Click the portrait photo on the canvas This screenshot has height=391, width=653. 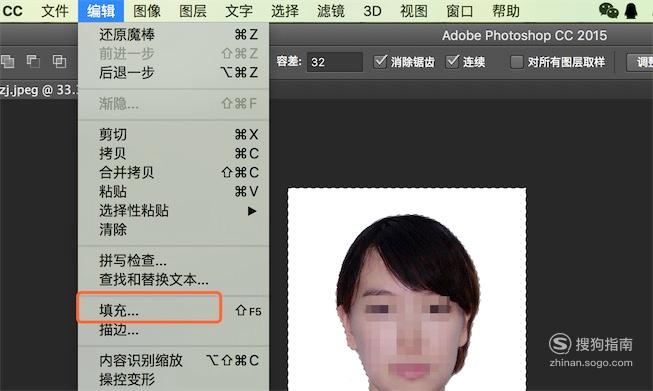tap(407, 289)
